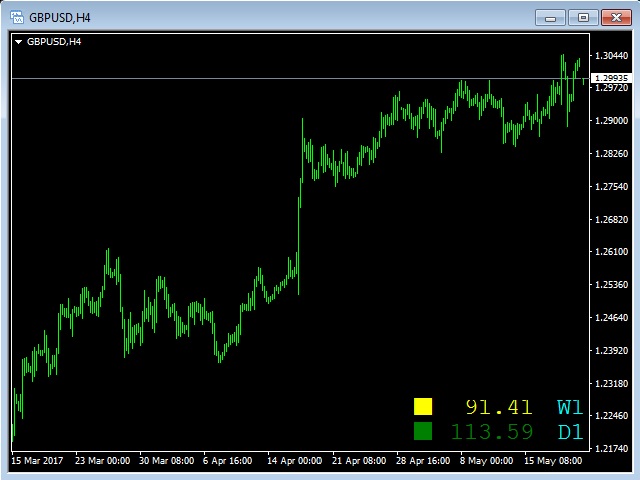Click the 30 Mar 08:00 time marker
The image size is (640, 480).
(x=167, y=461)
